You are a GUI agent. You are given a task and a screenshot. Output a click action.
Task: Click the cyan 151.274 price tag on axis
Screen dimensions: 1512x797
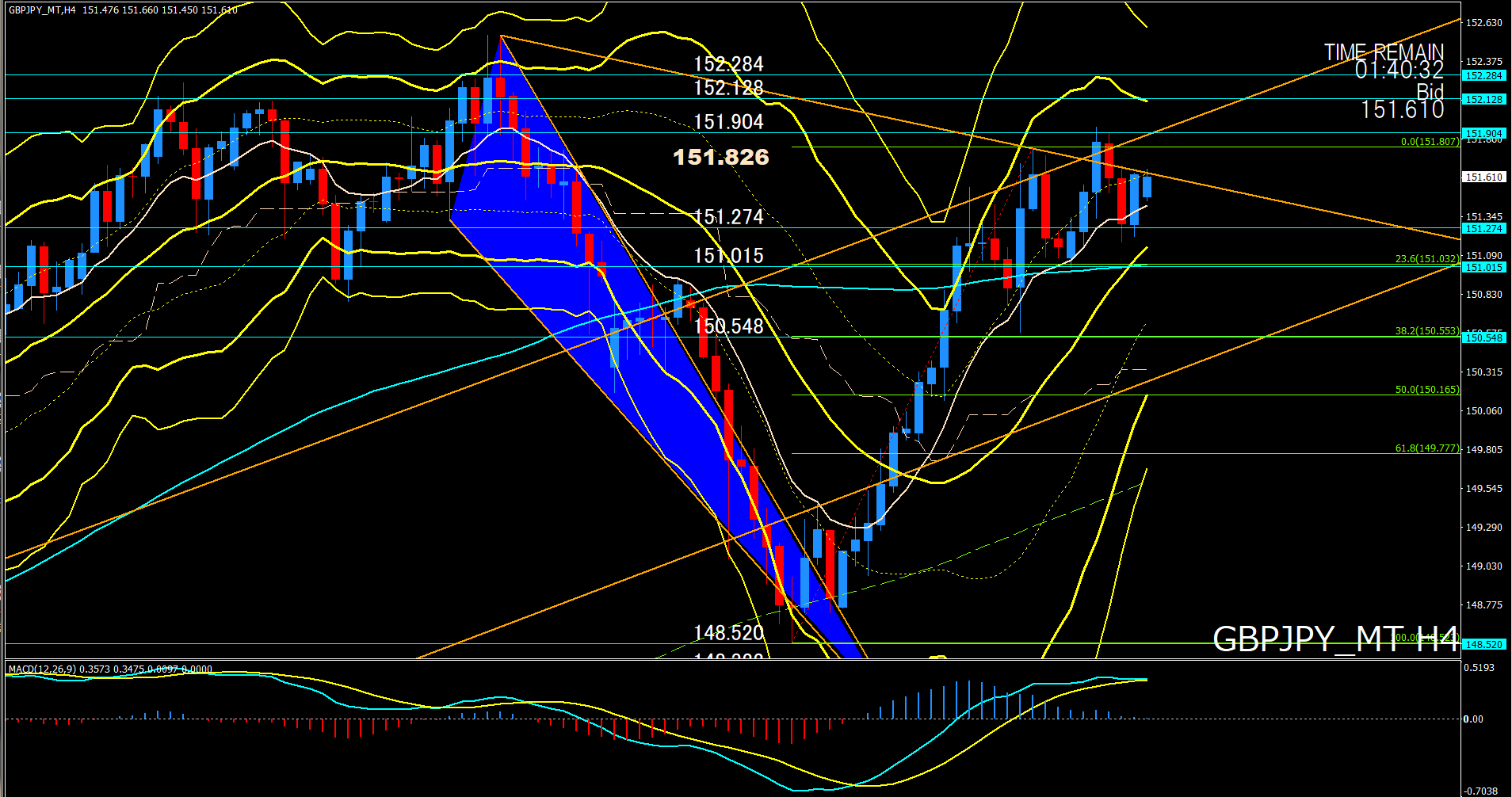1483,229
